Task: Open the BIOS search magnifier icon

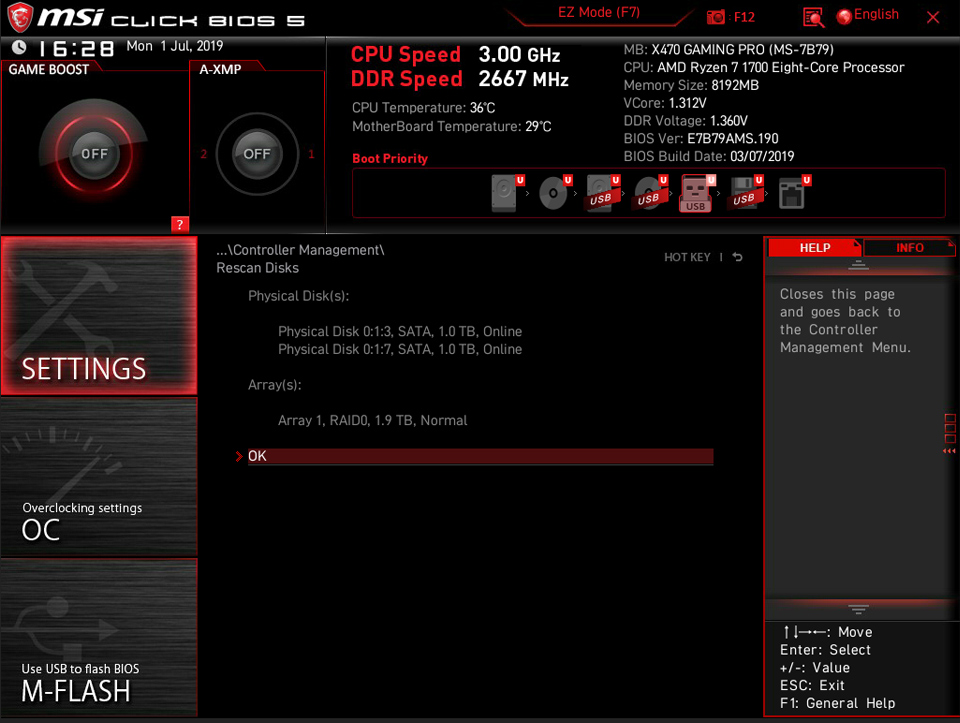Action: pos(813,17)
